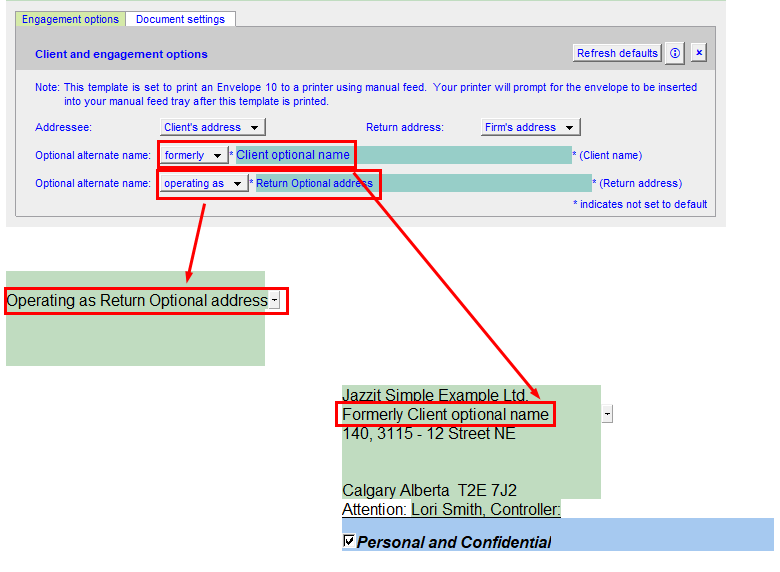780x572 pixels.
Task: Select the Engagement options tab
Action: coord(70,19)
